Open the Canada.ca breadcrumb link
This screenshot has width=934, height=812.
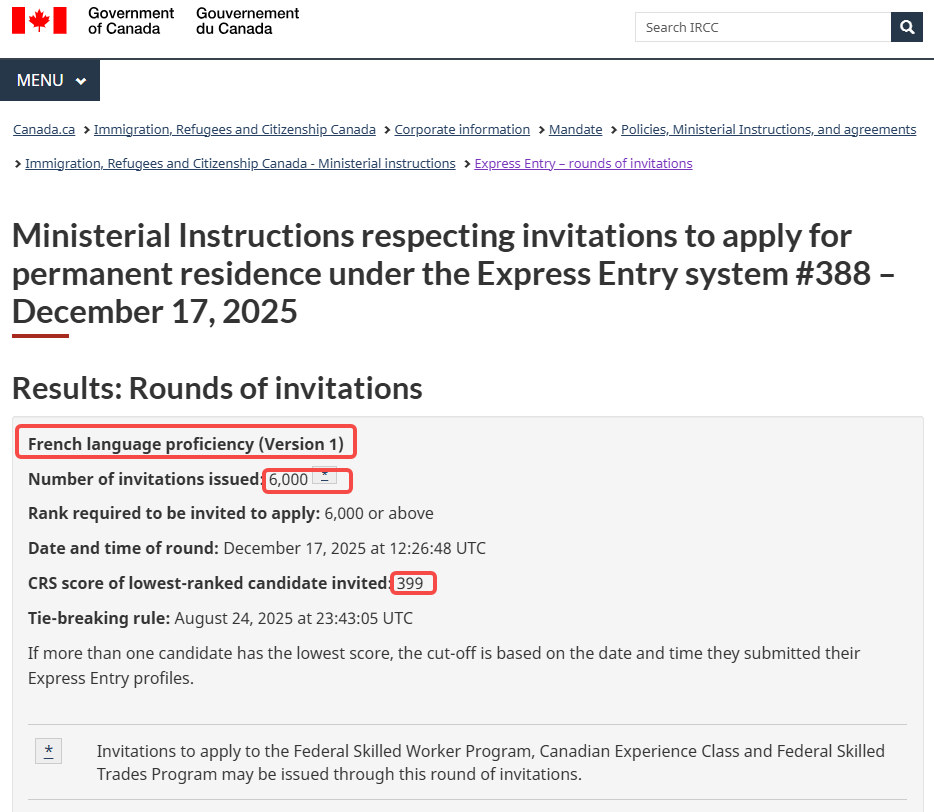44,129
